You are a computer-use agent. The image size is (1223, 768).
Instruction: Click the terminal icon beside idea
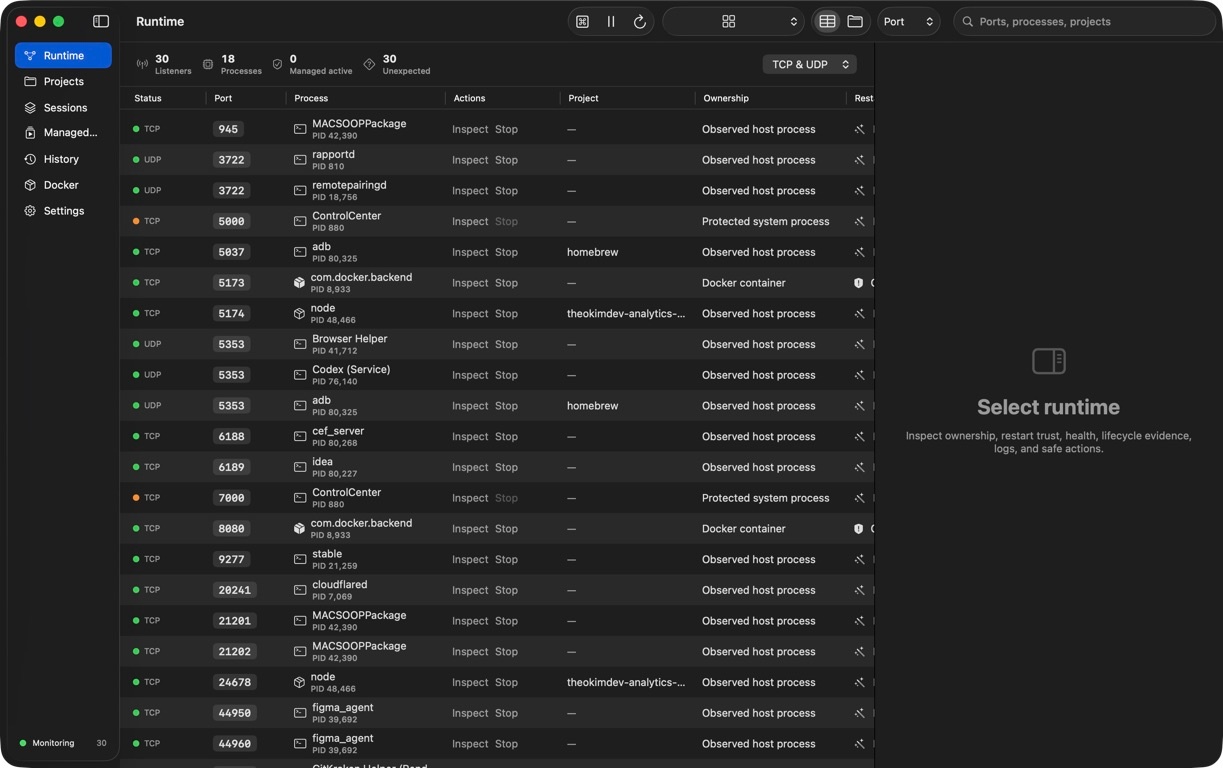click(300, 467)
